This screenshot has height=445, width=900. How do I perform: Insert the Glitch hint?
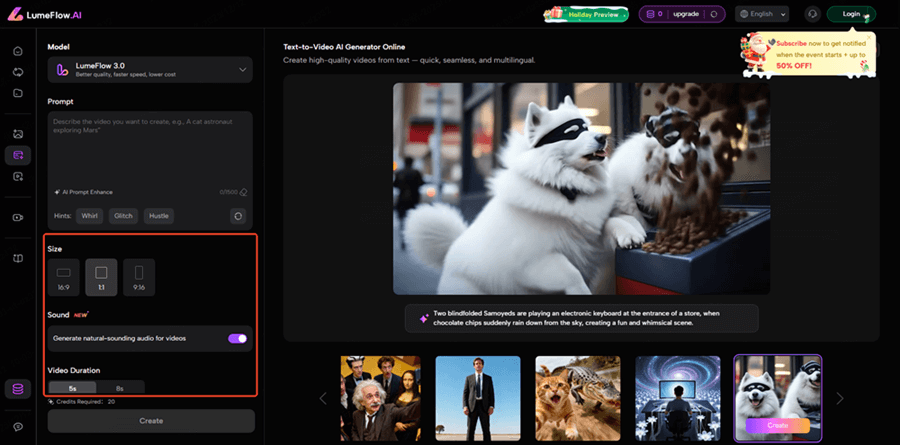tap(123, 216)
